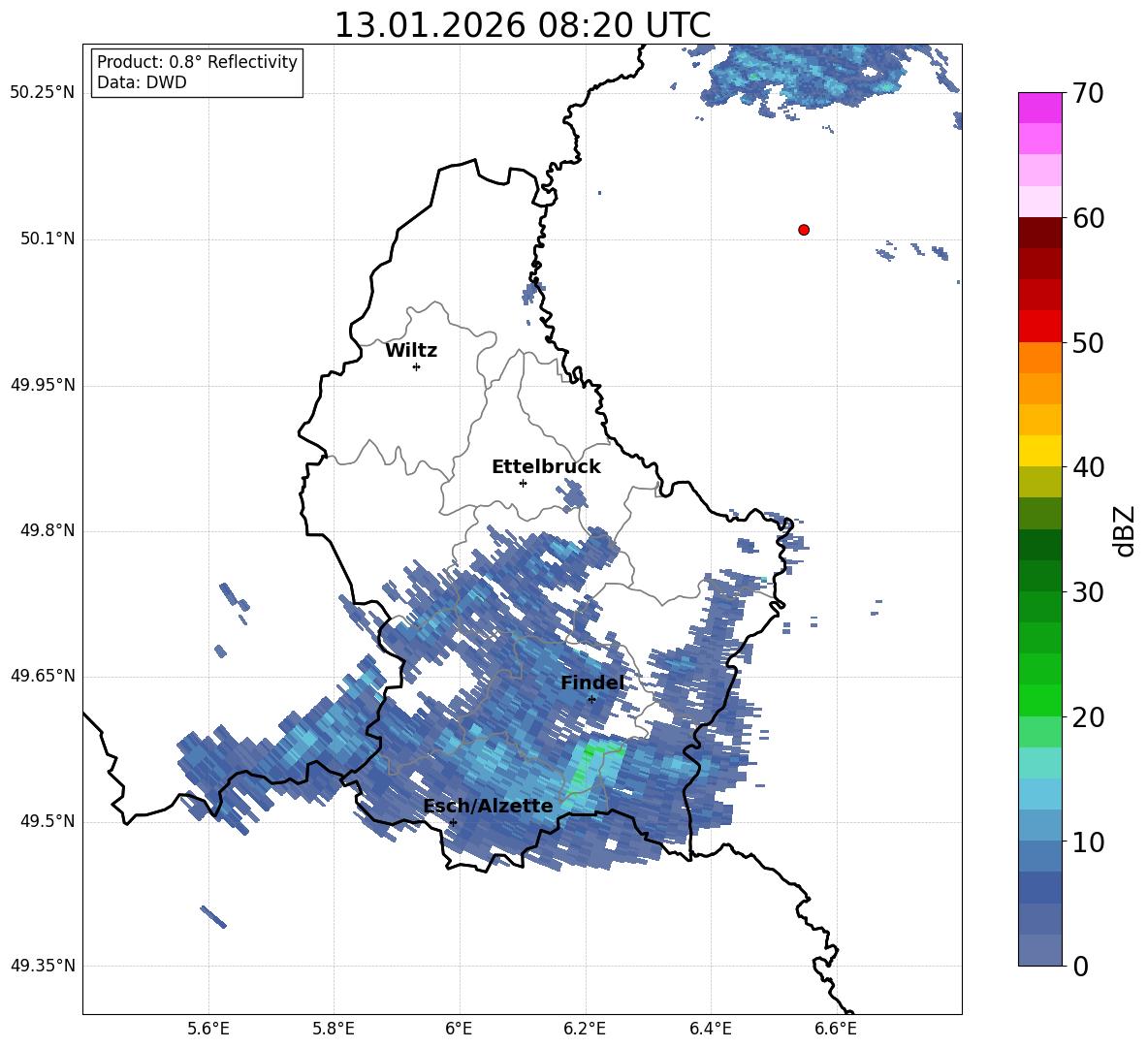This screenshot has width=1148, height=1048.
Task: Click the "Data: DWD" legend text
Action: point(142,82)
